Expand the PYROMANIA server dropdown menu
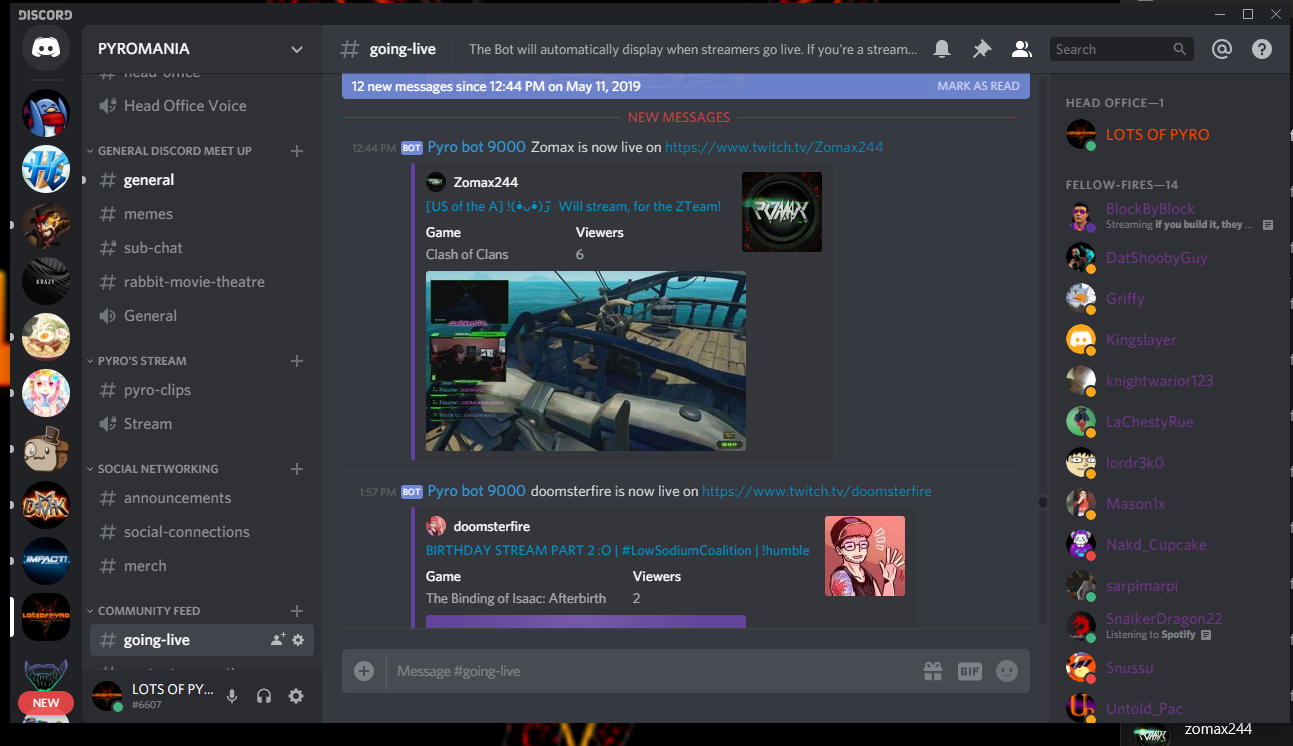Viewport: 1293px width, 746px height. 296,49
